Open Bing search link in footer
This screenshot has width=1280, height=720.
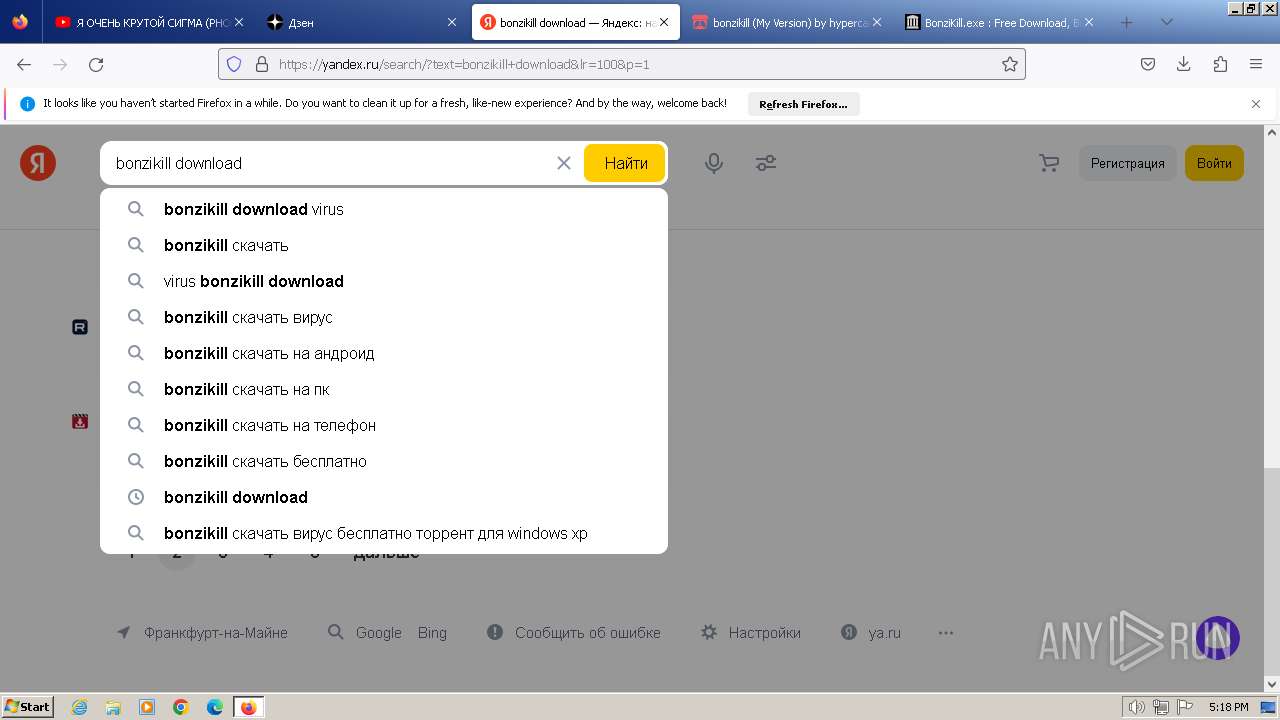432,633
